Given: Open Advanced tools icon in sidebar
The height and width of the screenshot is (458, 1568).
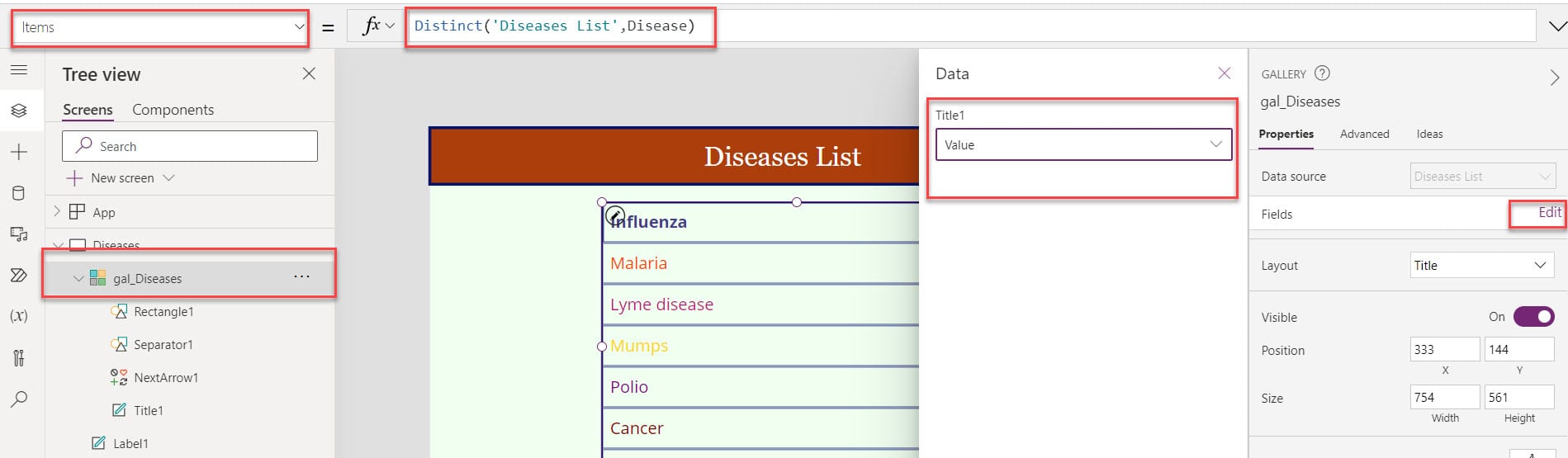Looking at the screenshot, I should pos(19,357).
